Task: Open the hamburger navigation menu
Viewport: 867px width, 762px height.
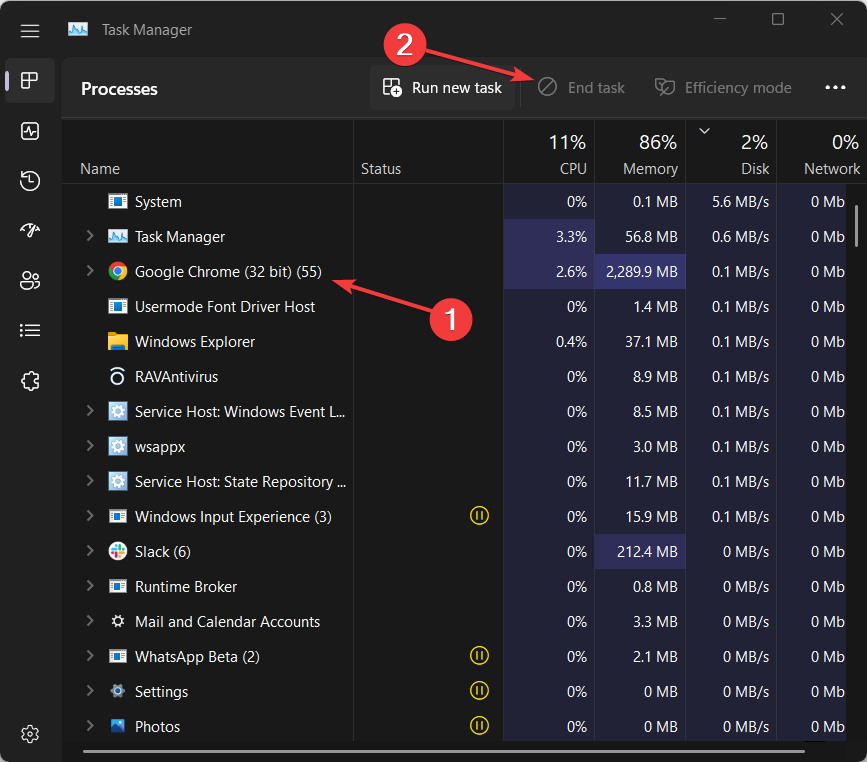Action: (x=30, y=31)
